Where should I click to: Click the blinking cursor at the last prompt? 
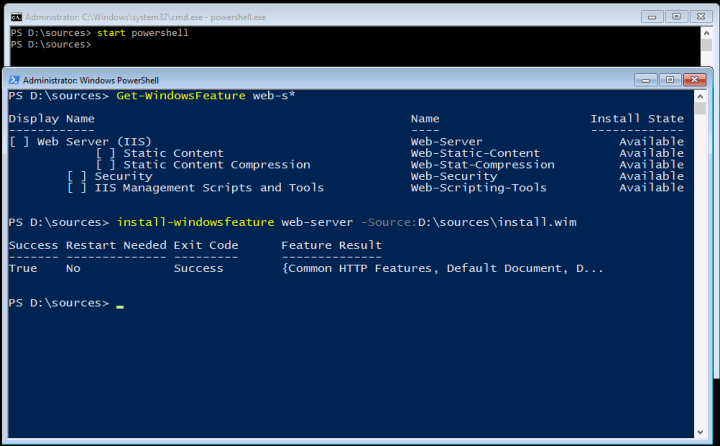[x=120, y=304]
